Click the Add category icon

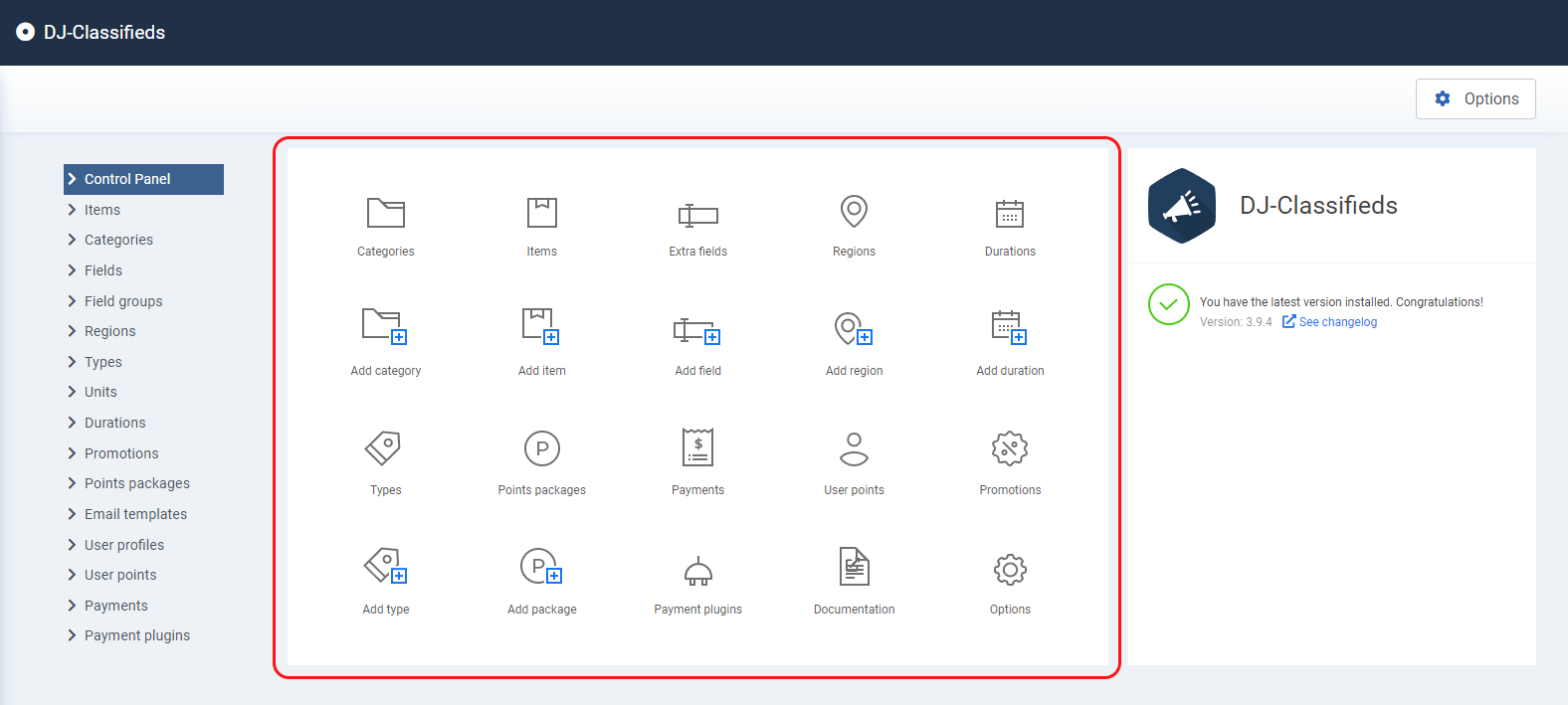click(386, 326)
